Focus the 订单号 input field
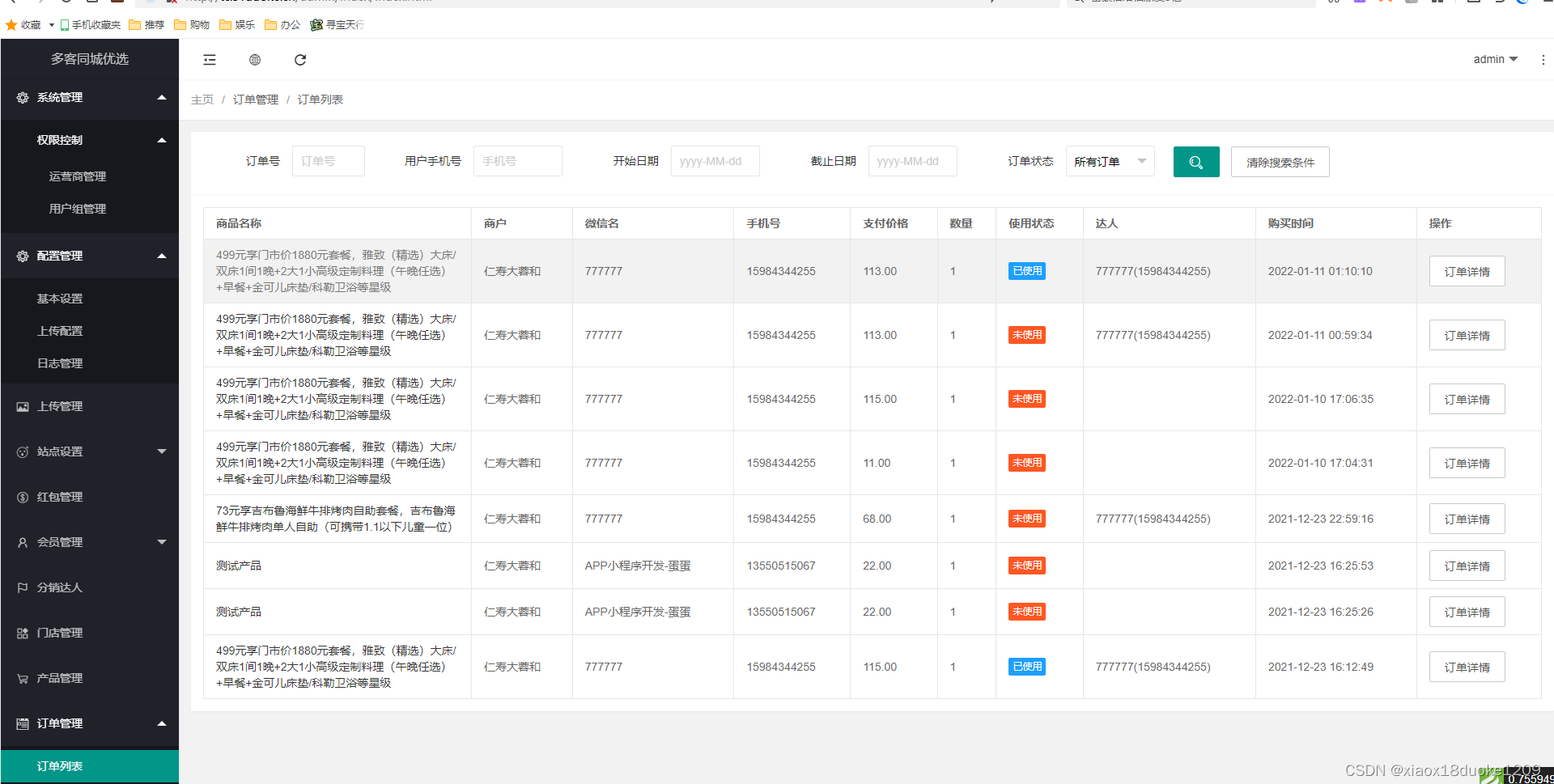This screenshot has width=1554, height=784. click(x=329, y=161)
